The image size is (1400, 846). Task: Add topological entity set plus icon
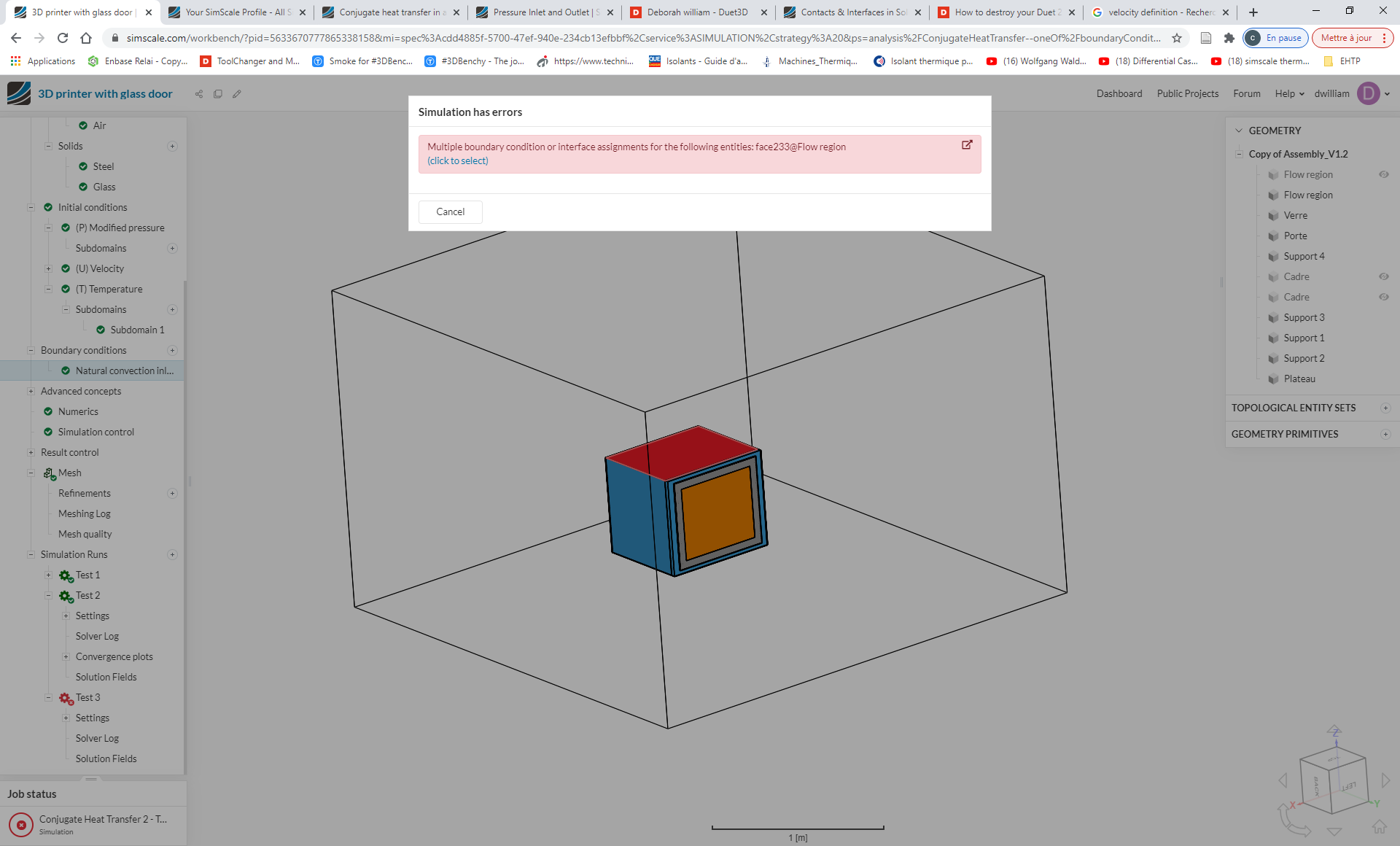click(1385, 408)
